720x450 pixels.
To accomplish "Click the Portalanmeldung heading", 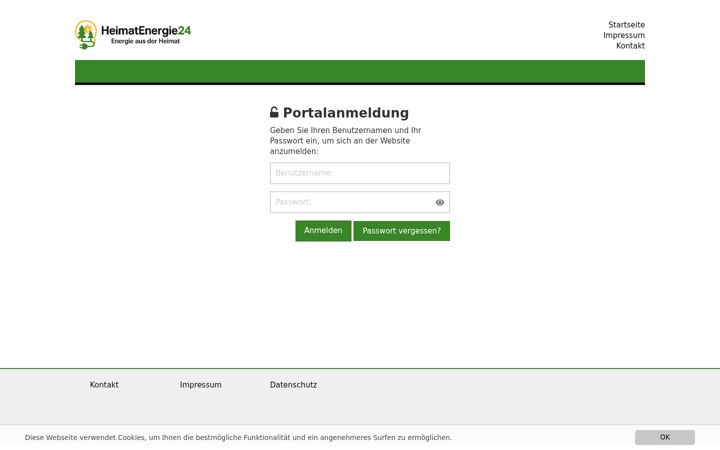I will (x=346, y=113).
